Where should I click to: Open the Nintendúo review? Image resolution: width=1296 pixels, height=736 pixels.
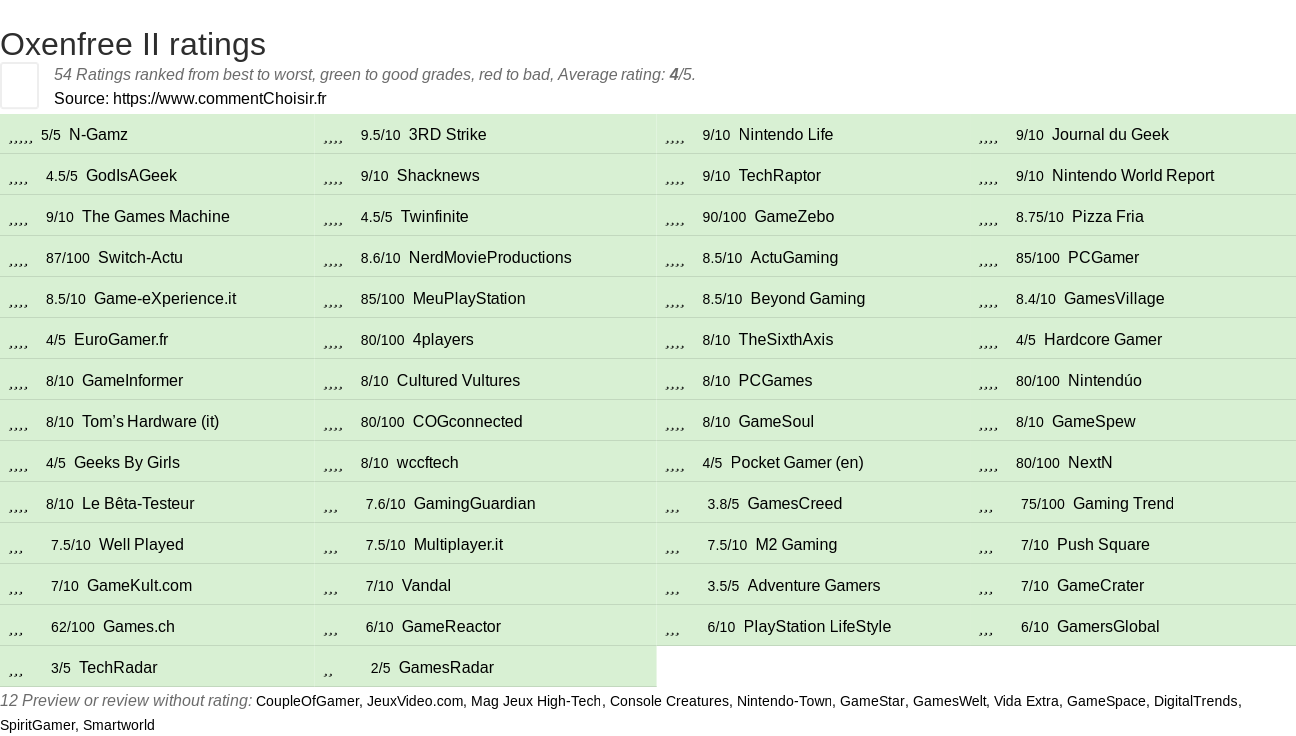1105,380
